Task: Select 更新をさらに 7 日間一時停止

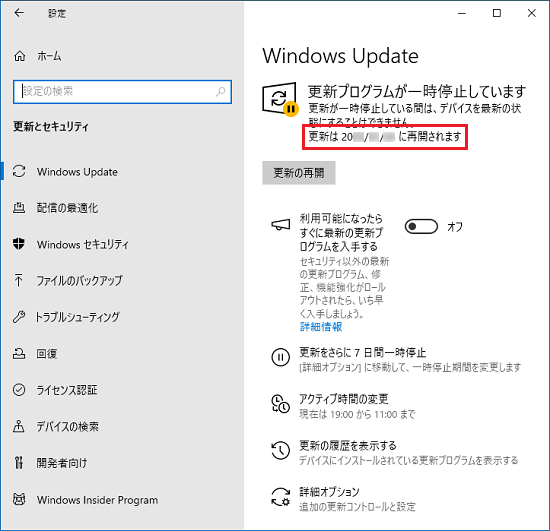Action: click(x=362, y=352)
